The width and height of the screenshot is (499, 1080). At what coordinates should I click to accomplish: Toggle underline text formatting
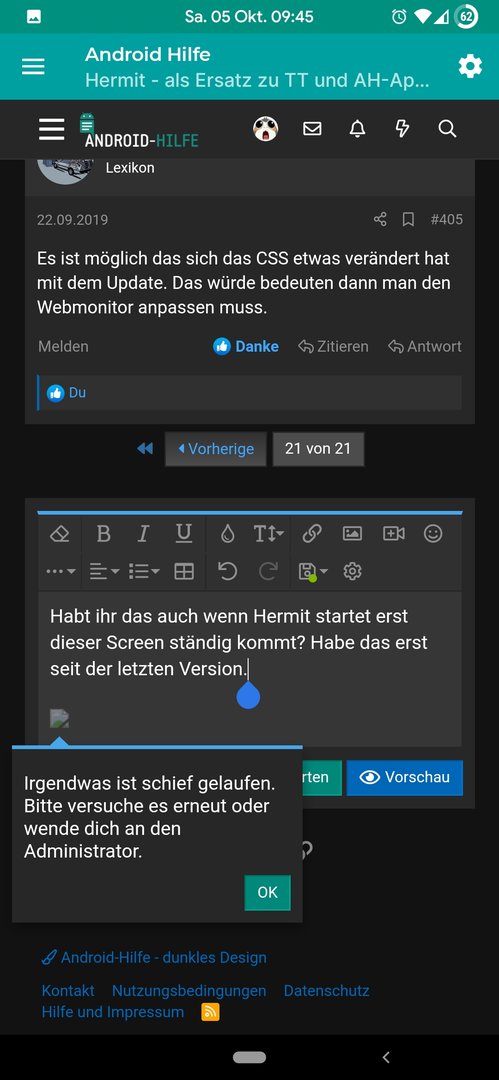183,534
